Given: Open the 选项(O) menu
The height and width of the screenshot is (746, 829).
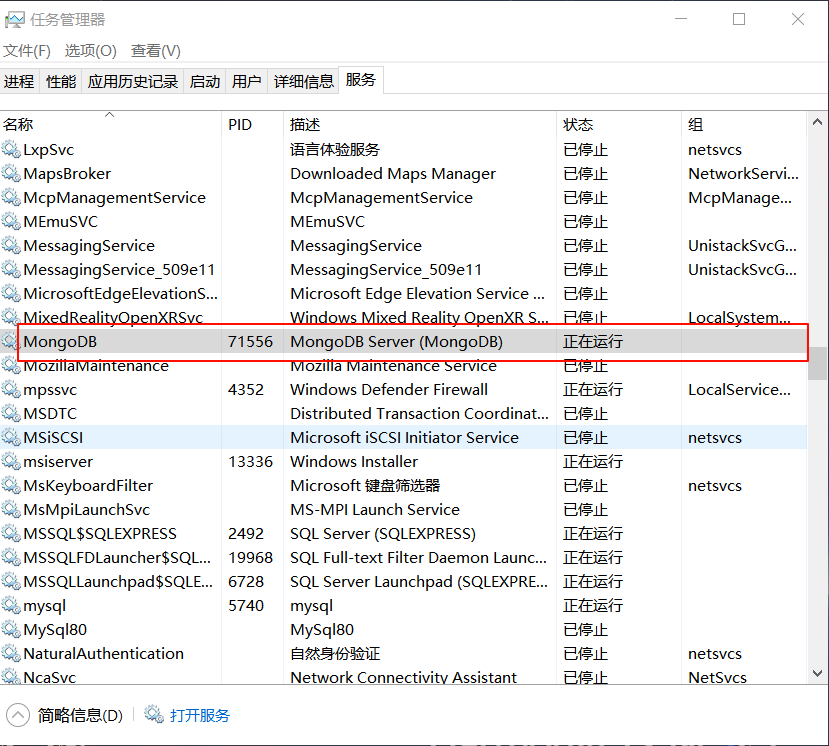Looking at the screenshot, I should (90, 51).
